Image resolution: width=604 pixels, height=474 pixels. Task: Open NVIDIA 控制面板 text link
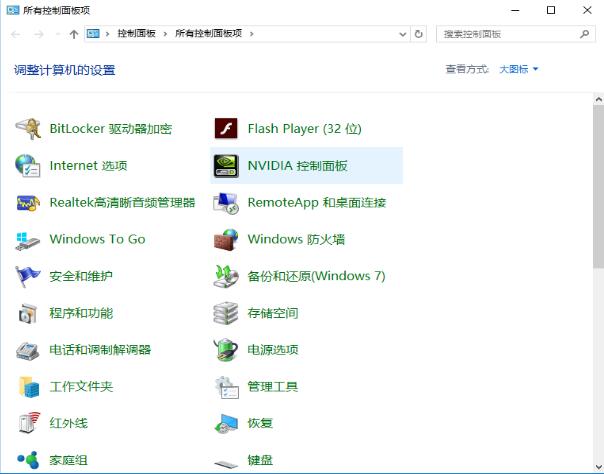coord(297,166)
